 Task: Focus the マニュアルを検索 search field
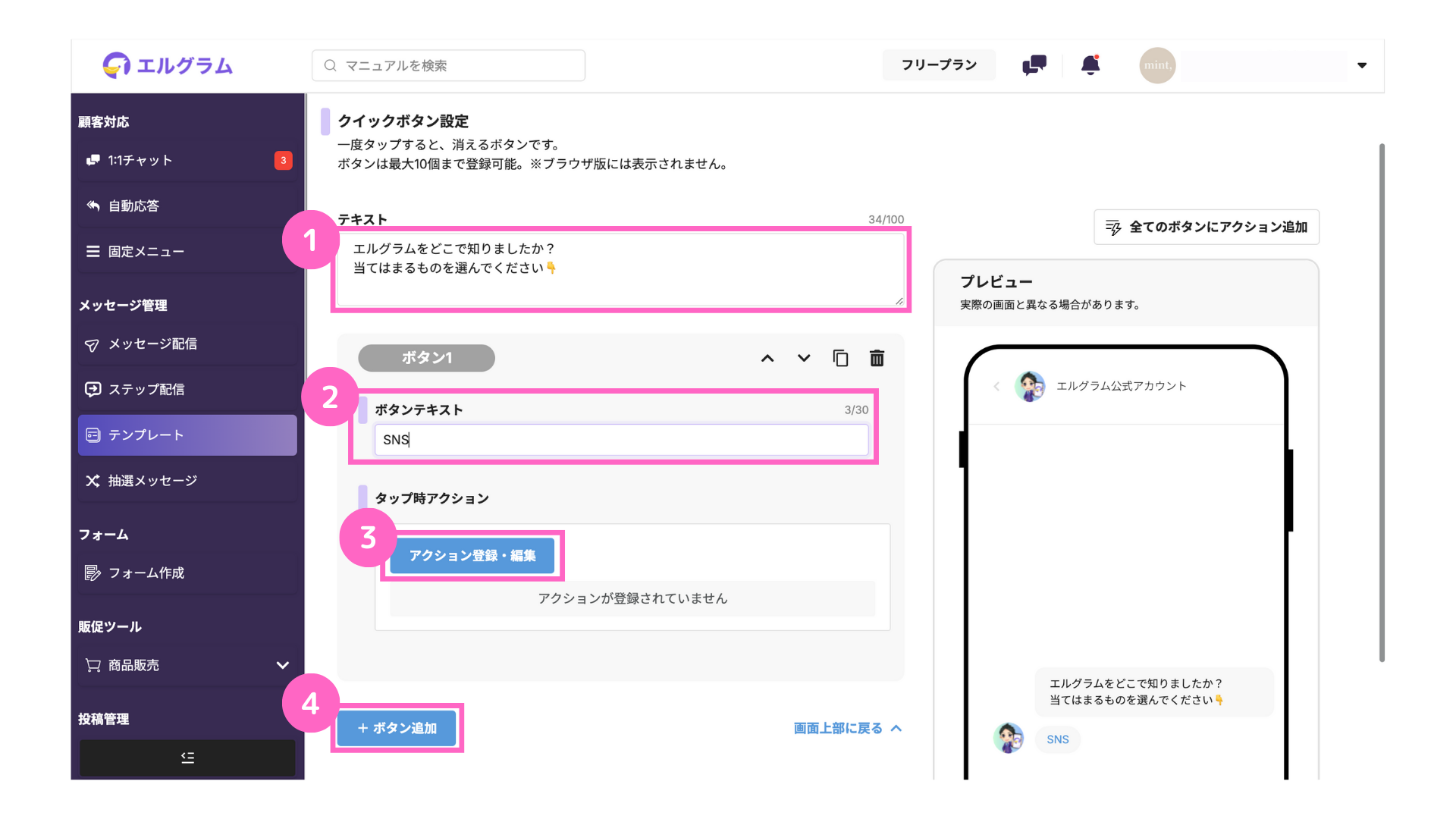coord(448,65)
